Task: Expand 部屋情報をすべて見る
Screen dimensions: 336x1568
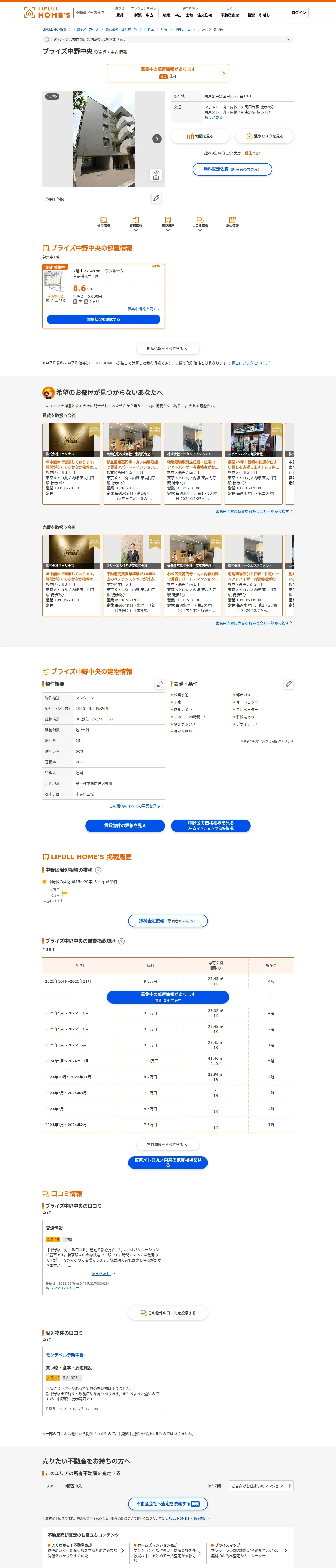Action: [x=168, y=349]
